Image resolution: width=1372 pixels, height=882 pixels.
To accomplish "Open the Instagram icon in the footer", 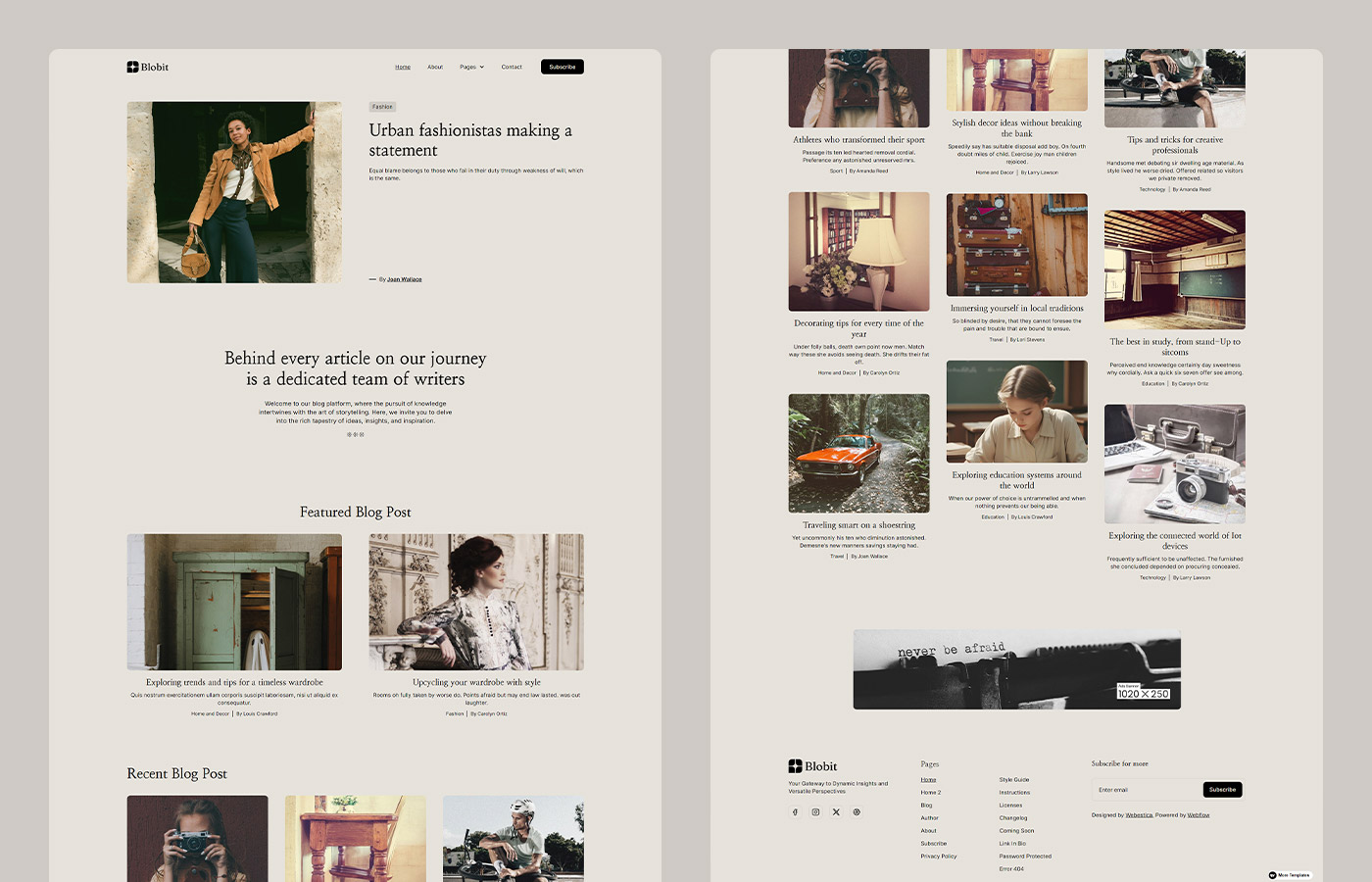I will (x=815, y=812).
